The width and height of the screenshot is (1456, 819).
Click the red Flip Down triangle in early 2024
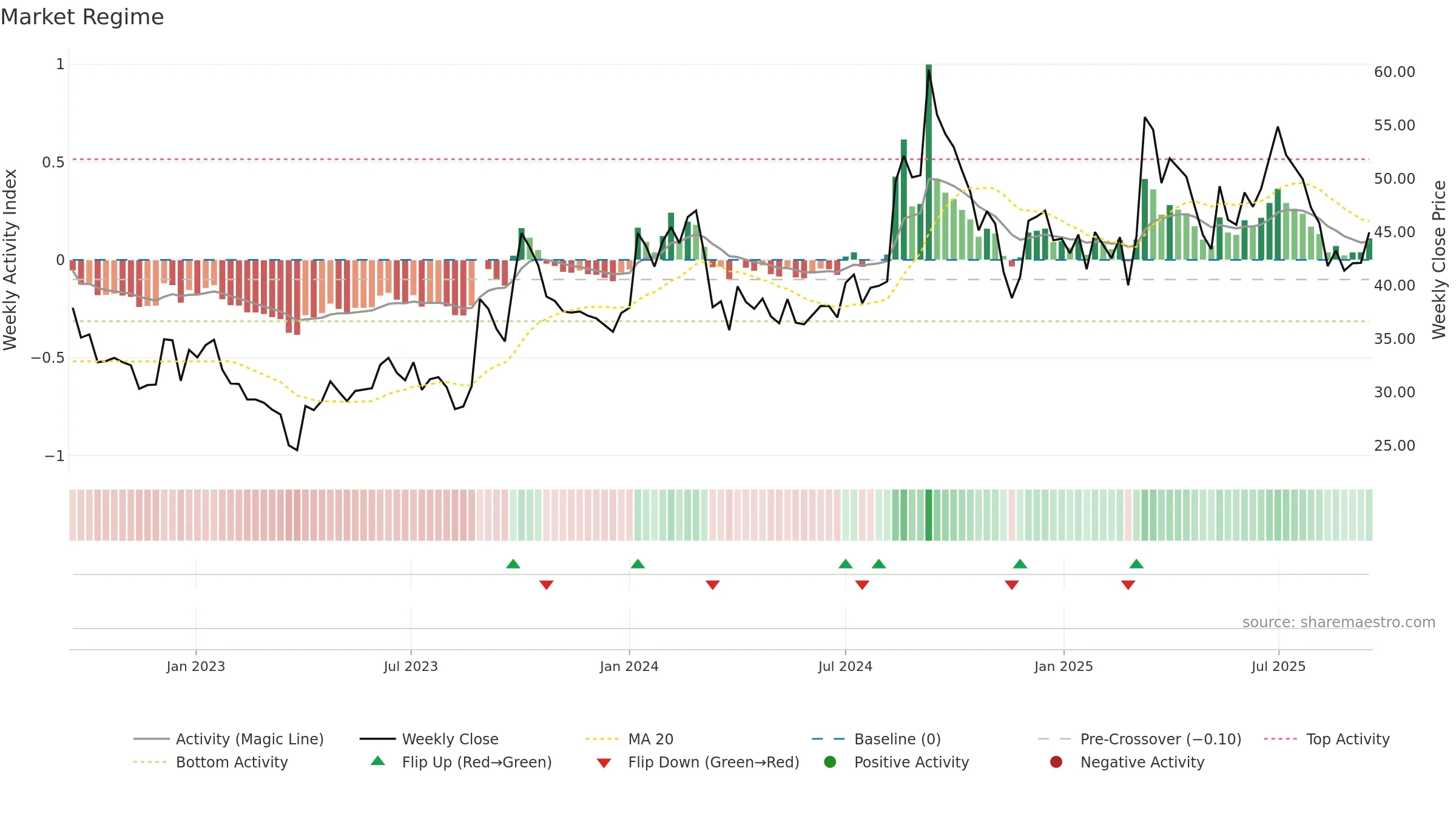[713, 585]
